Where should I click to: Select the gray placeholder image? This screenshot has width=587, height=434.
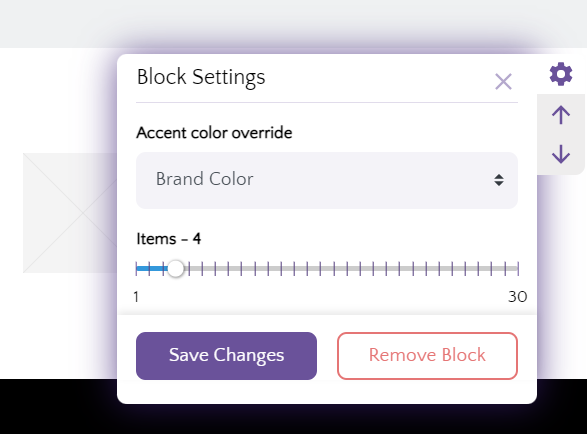[70, 213]
